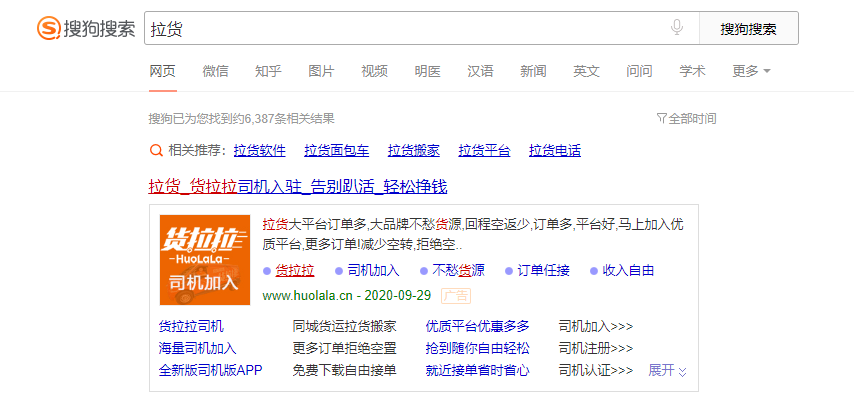Click the text 免费下载自由接单
This screenshot has height=400, width=854.
tap(344, 371)
